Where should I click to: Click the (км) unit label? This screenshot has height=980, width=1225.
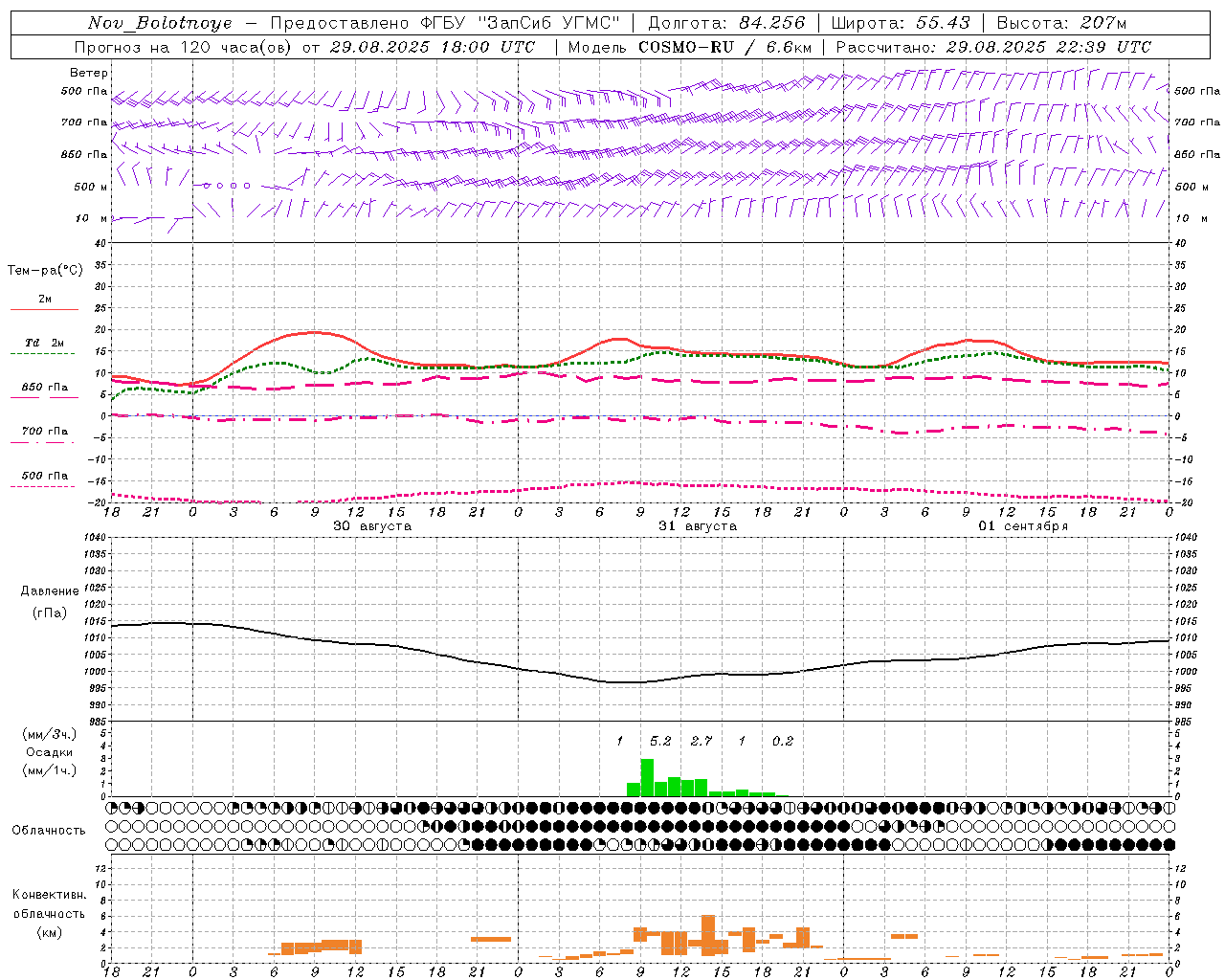[x=49, y=932]
